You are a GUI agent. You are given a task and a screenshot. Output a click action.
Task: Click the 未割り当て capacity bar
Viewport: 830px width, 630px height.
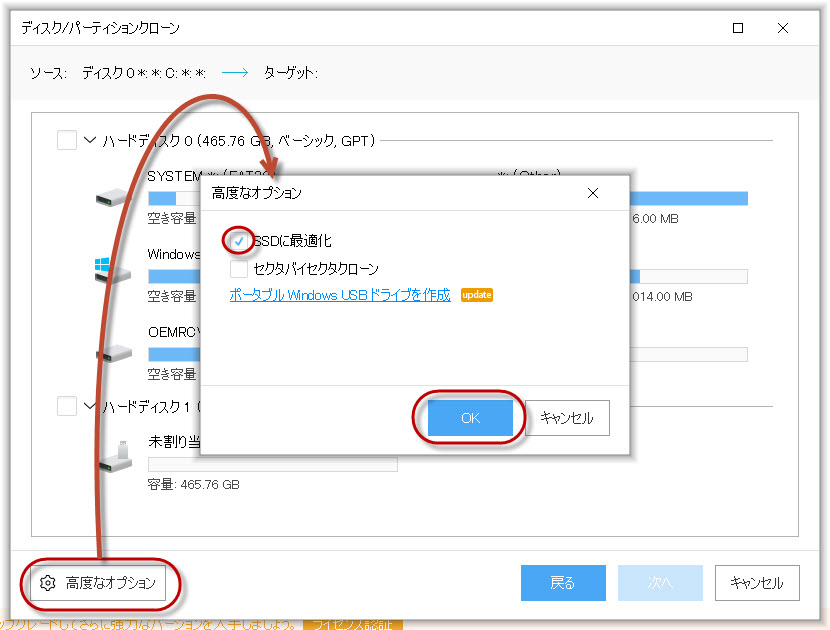coord(273,464)
